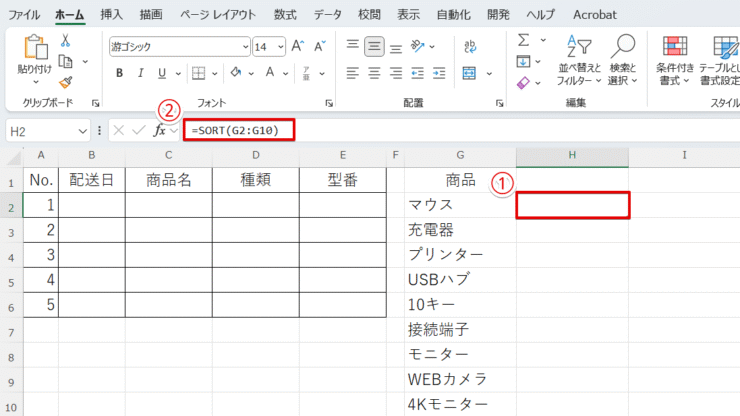Toggle underline formatting
Image resolution: width=740 pixels, height=416 pixels.
coord(162,73)
